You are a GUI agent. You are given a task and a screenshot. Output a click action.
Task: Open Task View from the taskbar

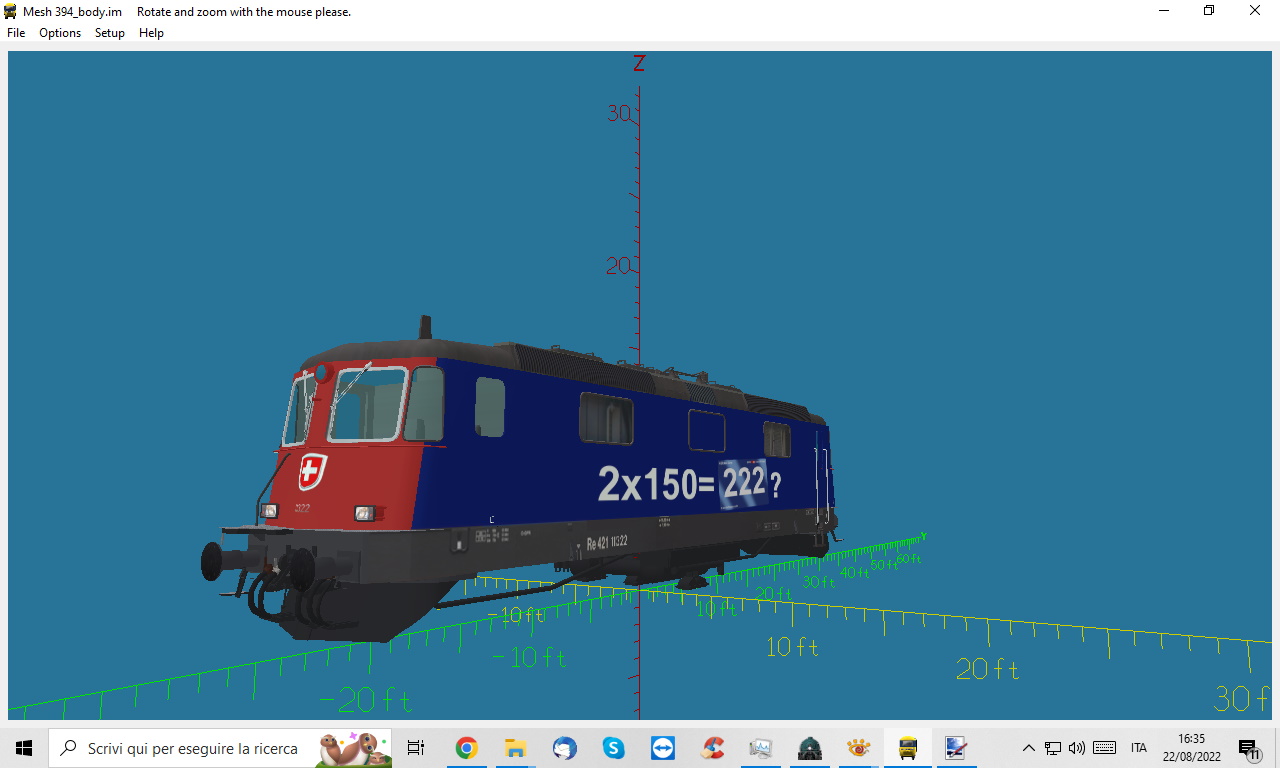416,748
